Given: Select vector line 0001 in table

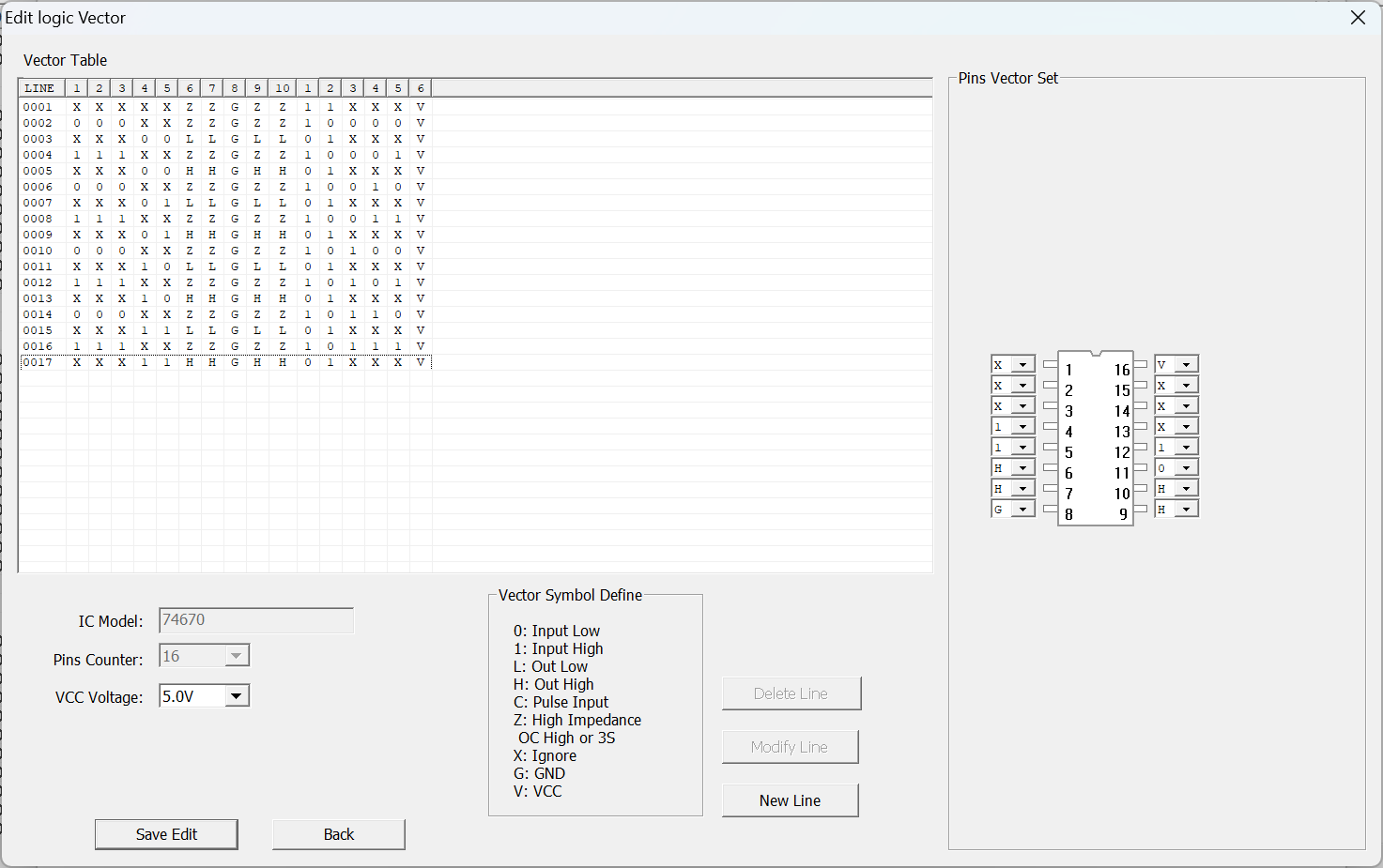Looking at the screenshot, I should pos(38,107).
